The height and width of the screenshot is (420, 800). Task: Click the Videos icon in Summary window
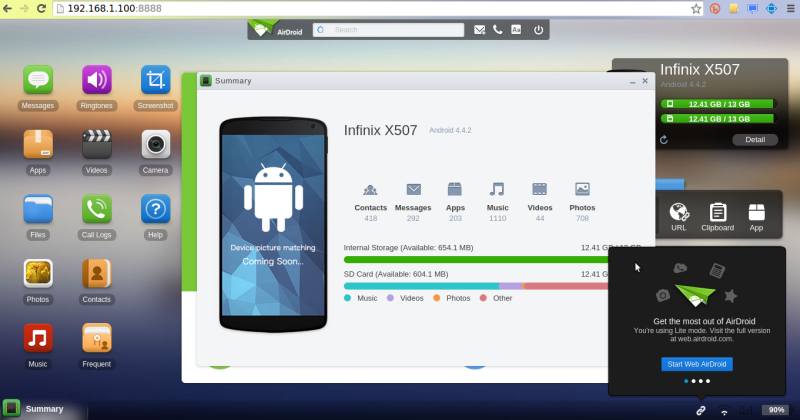539,189
